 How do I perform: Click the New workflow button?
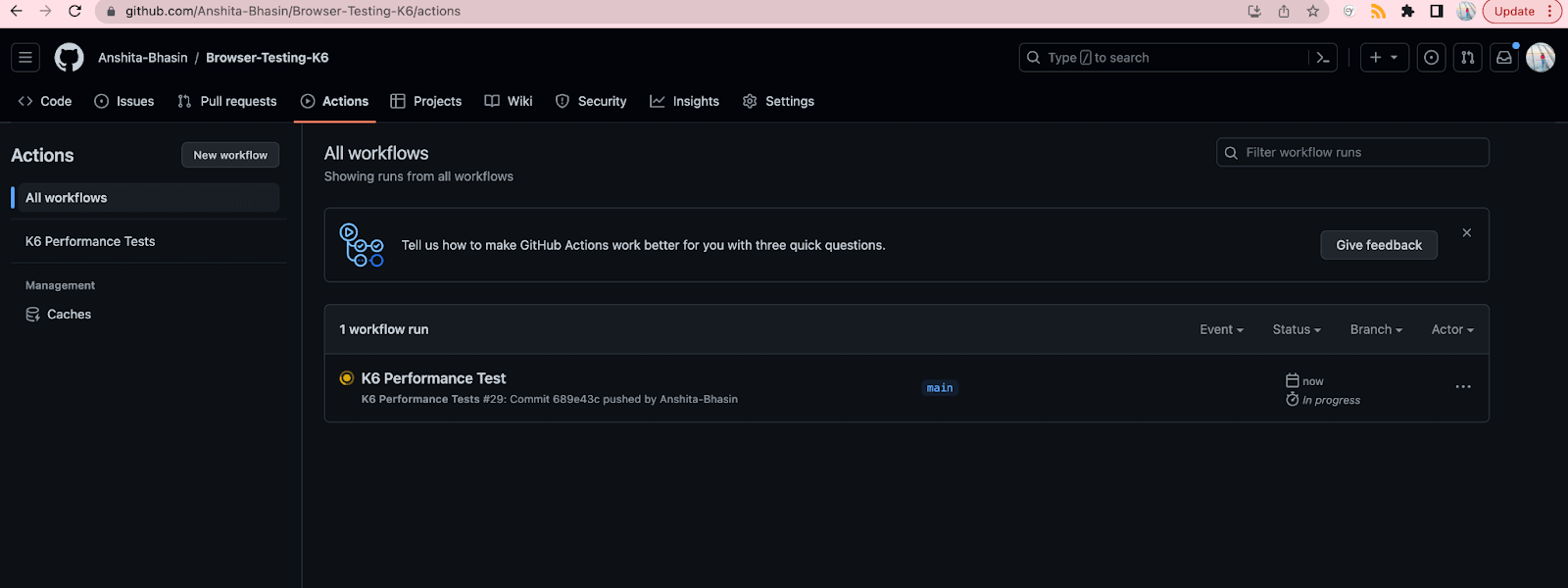click(230, 155)
